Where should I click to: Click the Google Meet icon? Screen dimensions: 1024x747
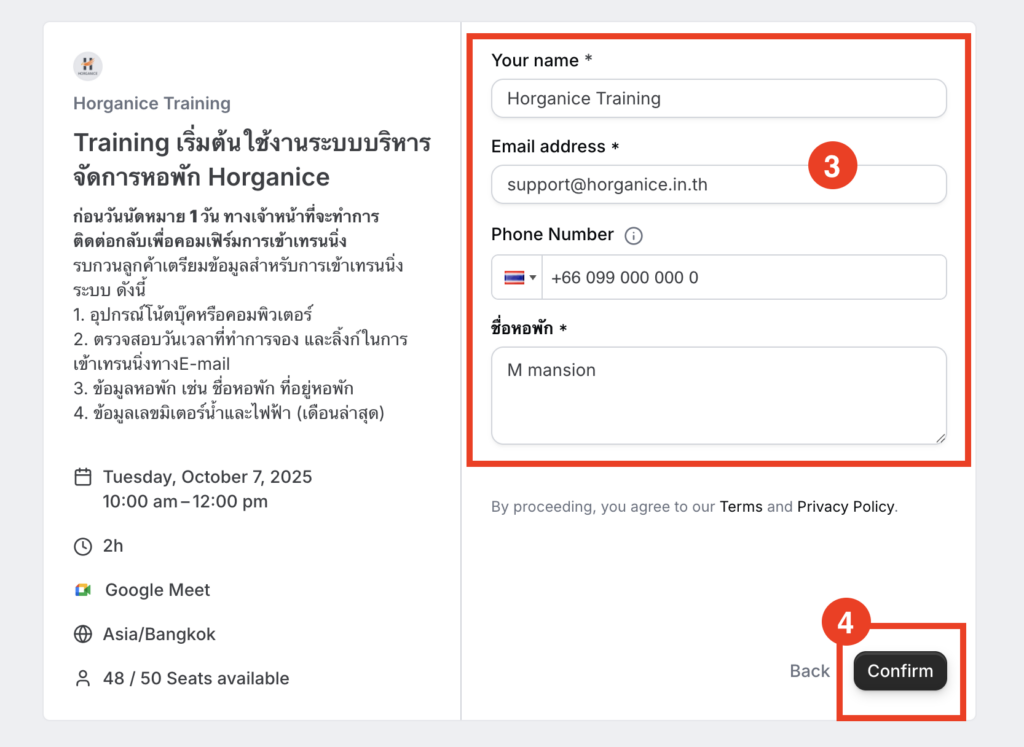(x=83, y=590)
